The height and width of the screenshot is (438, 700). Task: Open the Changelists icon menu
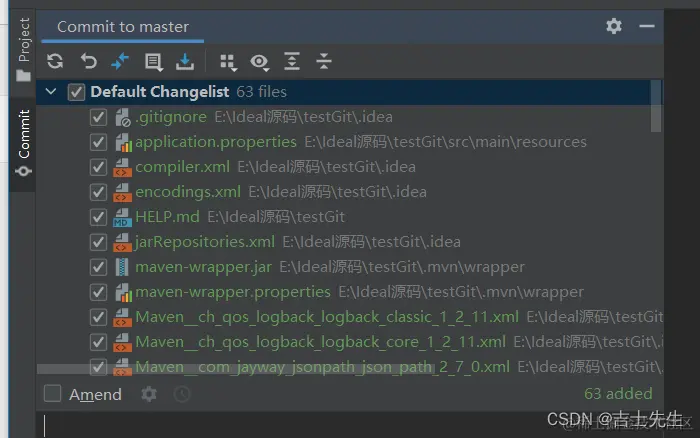(153, 62)
